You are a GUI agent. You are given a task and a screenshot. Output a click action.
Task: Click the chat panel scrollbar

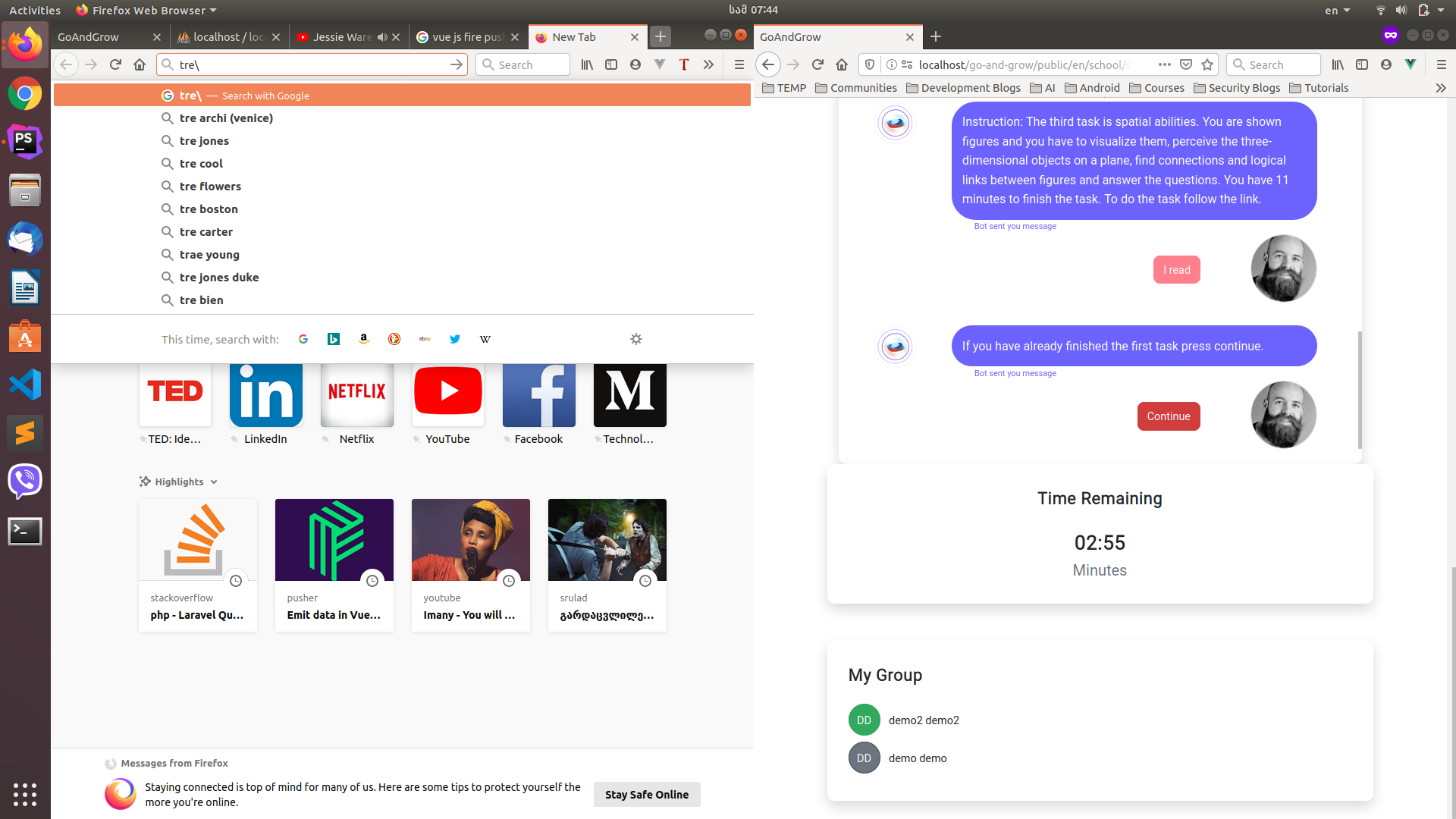click(x=1360, y=390)
